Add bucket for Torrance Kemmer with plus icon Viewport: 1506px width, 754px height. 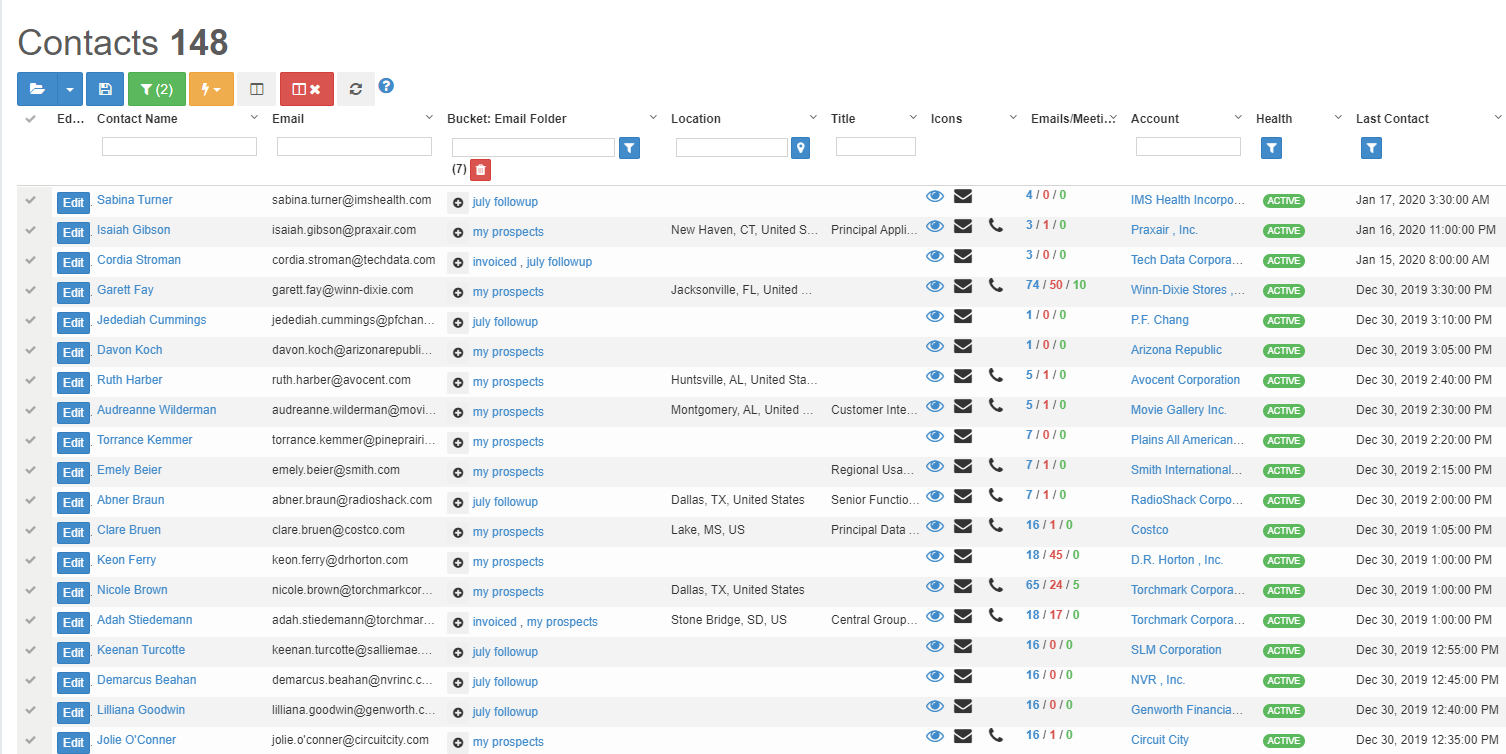(x=458, y=442)
